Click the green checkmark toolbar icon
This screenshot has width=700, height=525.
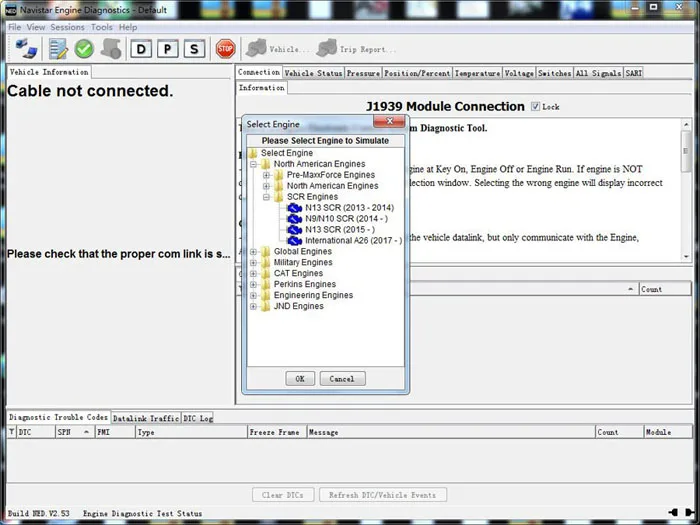point(84,49)
